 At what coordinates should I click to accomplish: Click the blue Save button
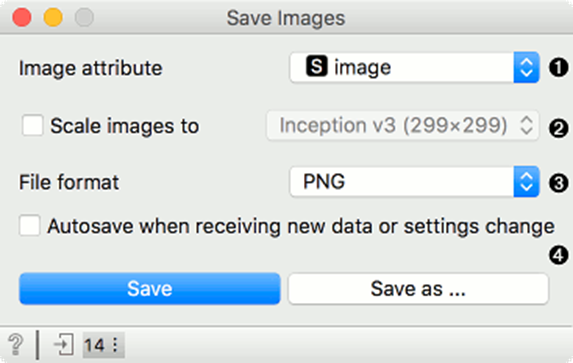click(149, 288)
